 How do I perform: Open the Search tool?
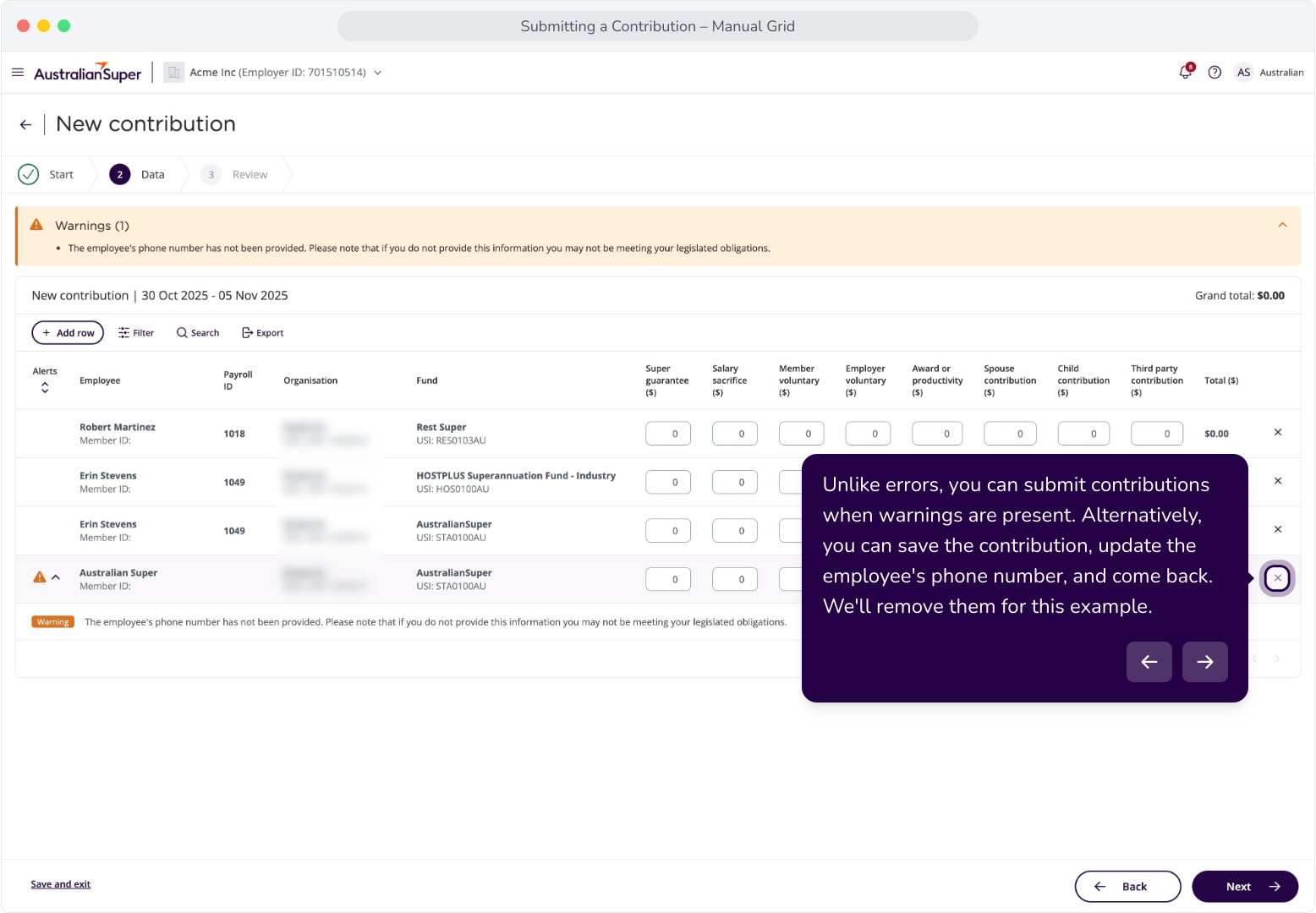pos(198,333)
